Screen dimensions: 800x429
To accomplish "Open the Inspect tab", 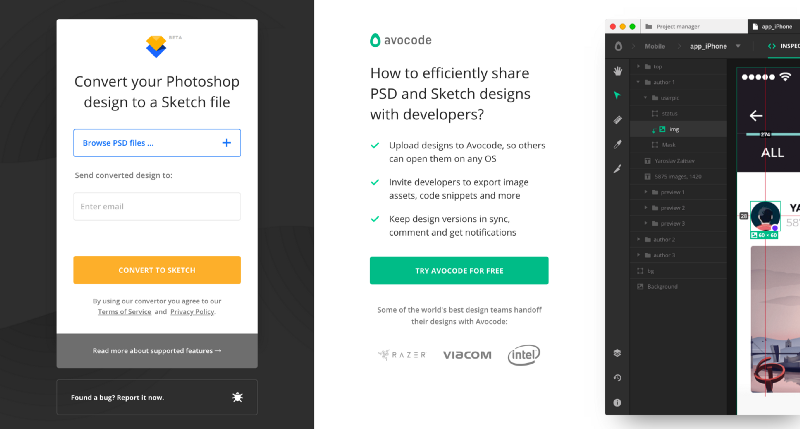I will [x=784, y=46].
